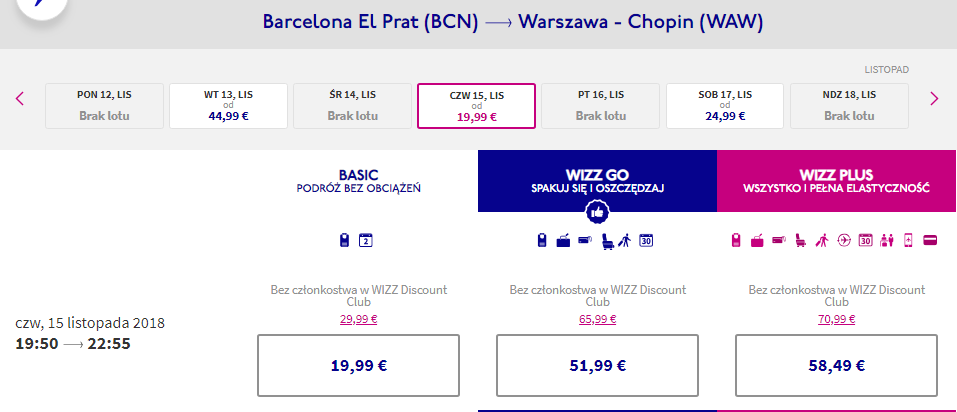Select the SOB 17, LIS date tab
The height and width of the screenshot is (412, 957).
724,106
